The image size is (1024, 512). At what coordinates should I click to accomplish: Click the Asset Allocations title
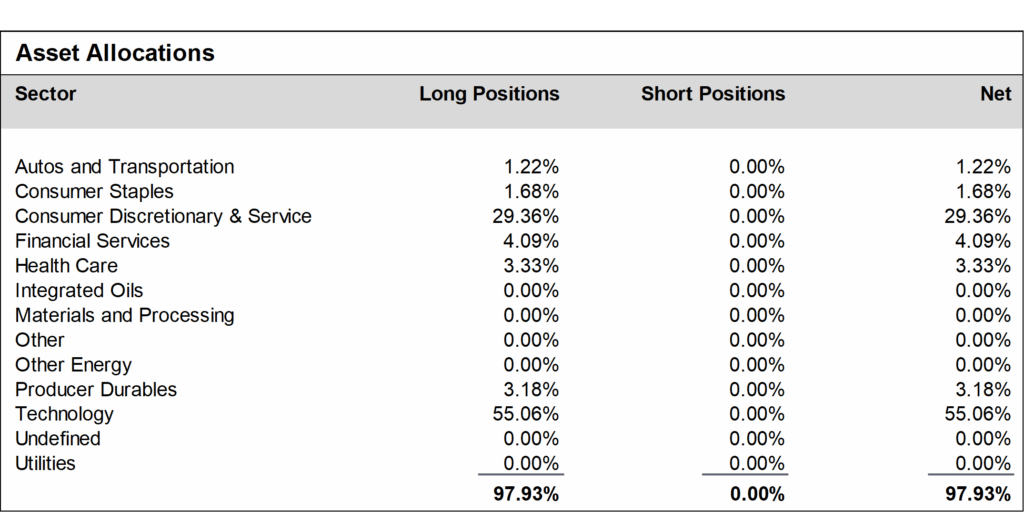pos(115,53)
